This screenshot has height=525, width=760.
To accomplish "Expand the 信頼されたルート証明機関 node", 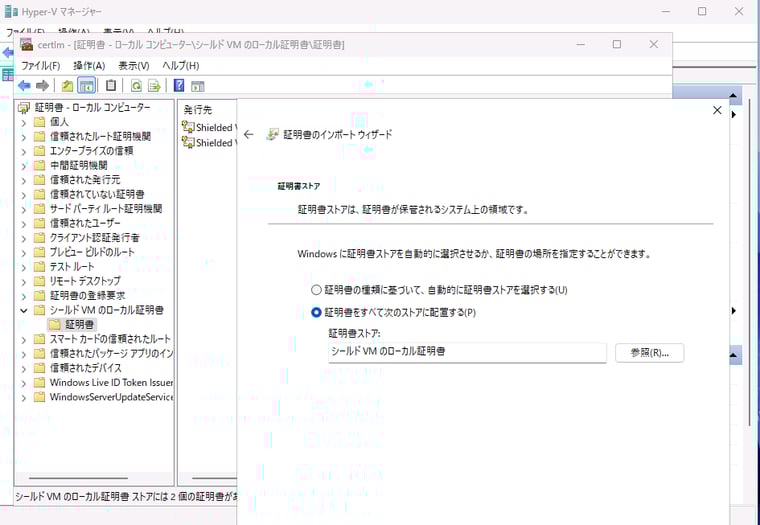I will coord(24,137).
